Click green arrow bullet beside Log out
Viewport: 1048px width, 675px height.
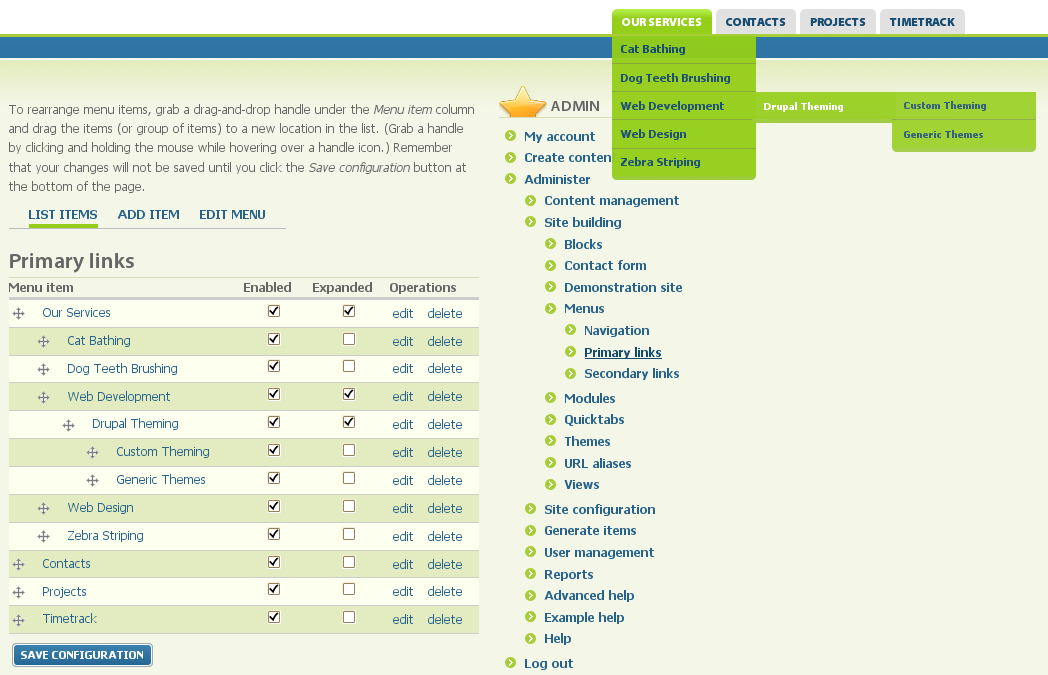coord(511,663)
